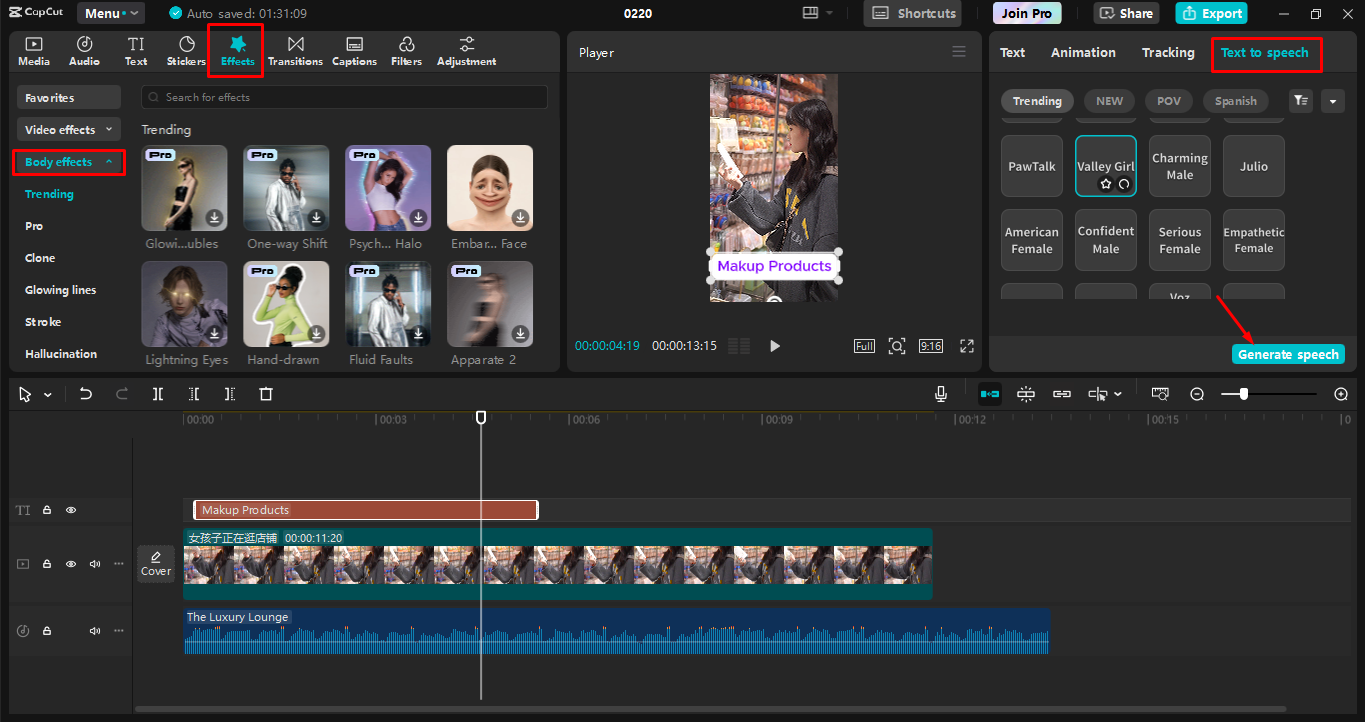Click the microphone record voiceover icon
Image resolution: width=1365 pixels, height=722 pixels.
[941, 395]
